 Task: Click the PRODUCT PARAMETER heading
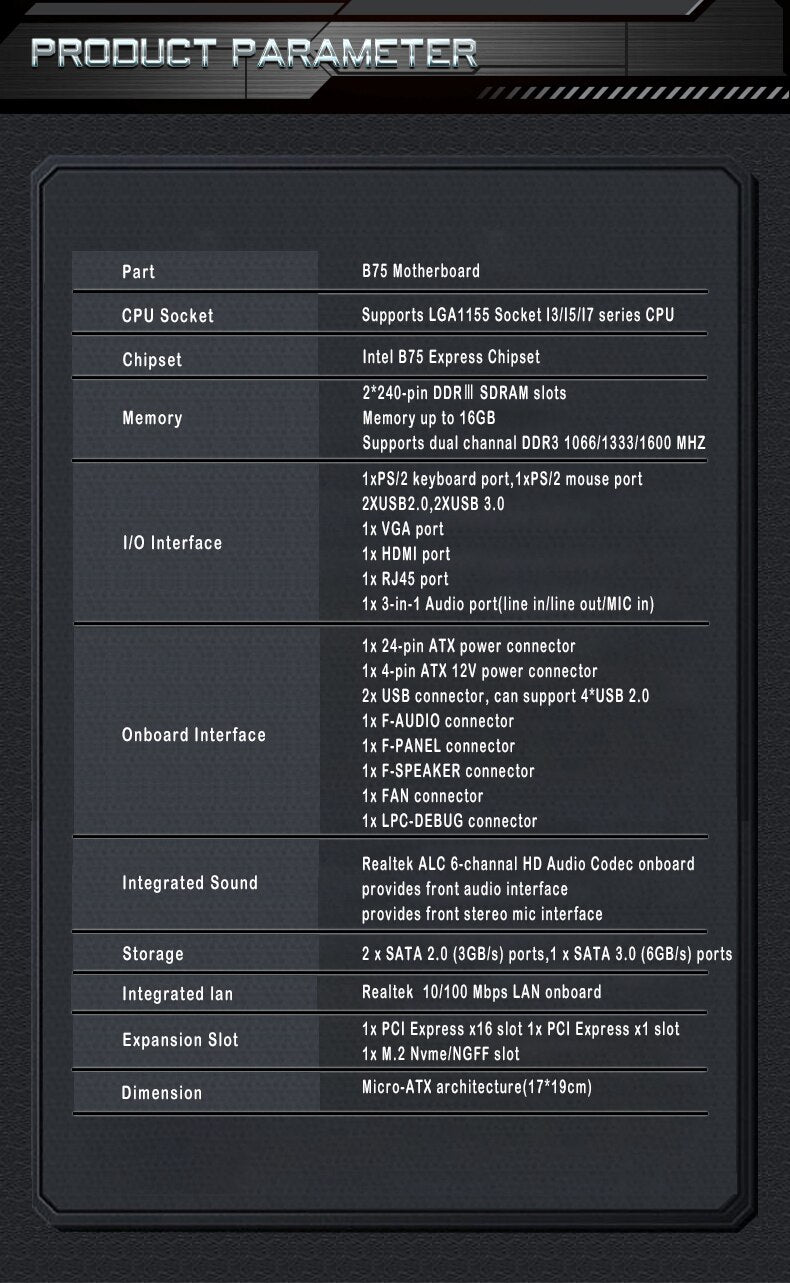point(253,53)
